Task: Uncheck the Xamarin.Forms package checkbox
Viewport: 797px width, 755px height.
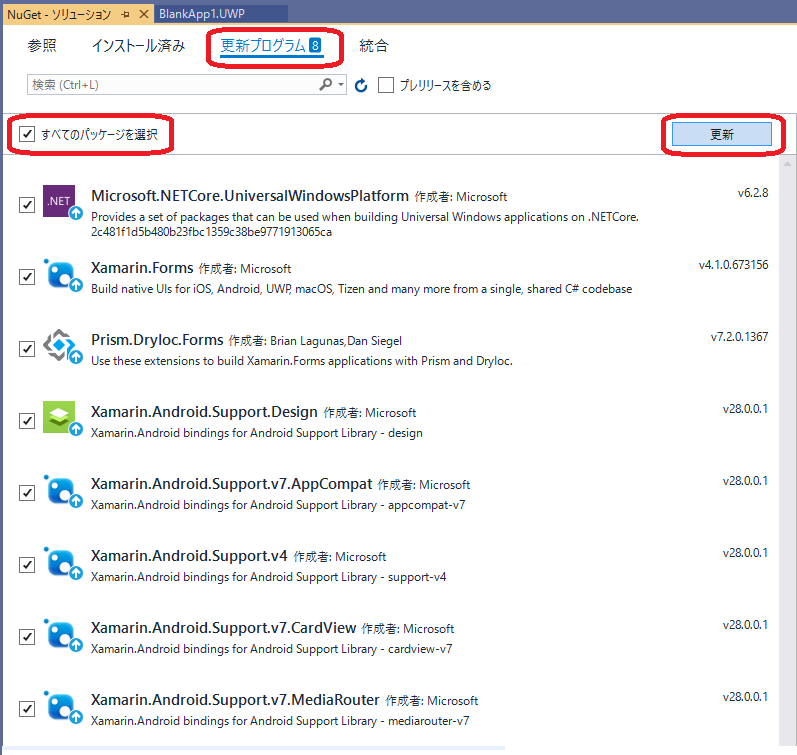Action: 26,277
